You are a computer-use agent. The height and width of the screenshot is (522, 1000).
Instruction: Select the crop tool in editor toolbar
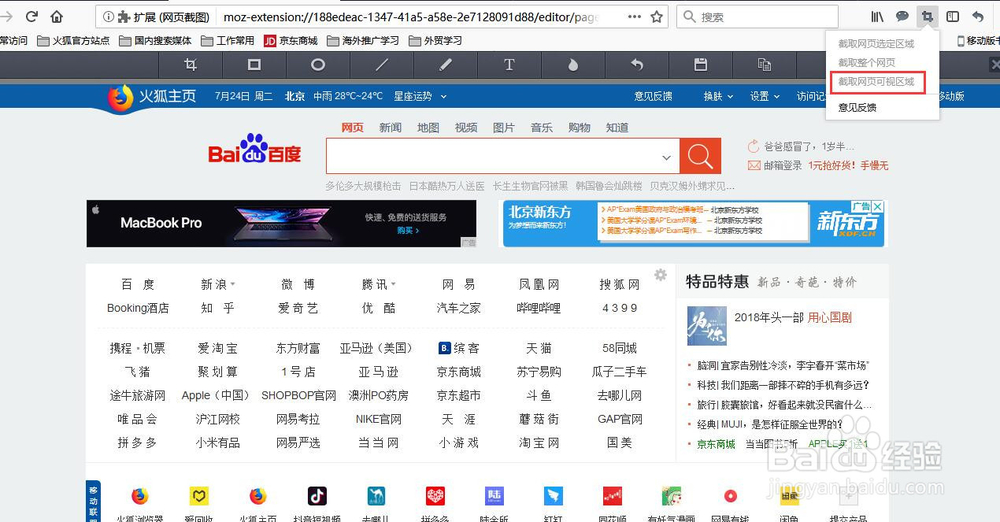point(190,64)
